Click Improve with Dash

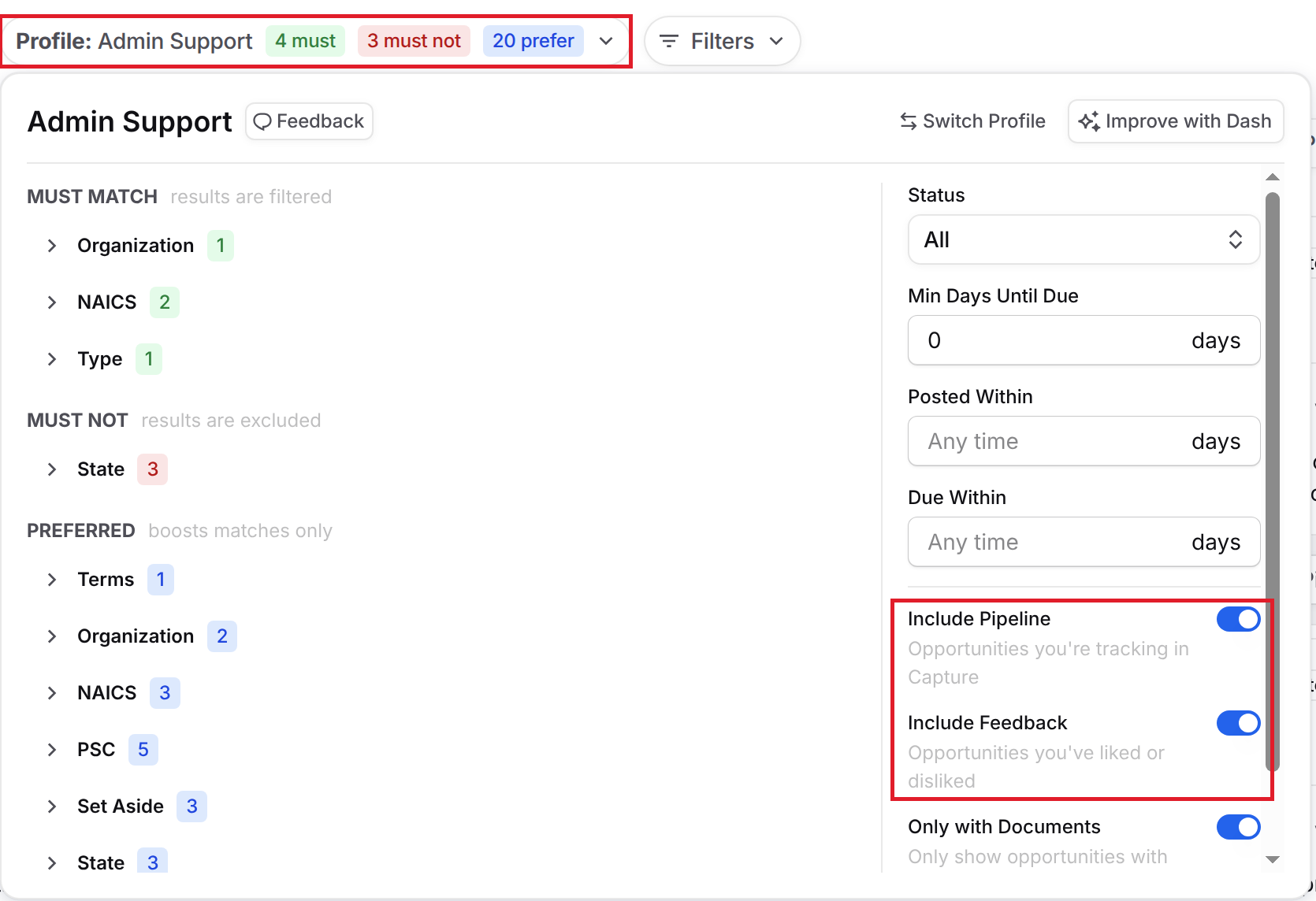tap(1176, 121)
